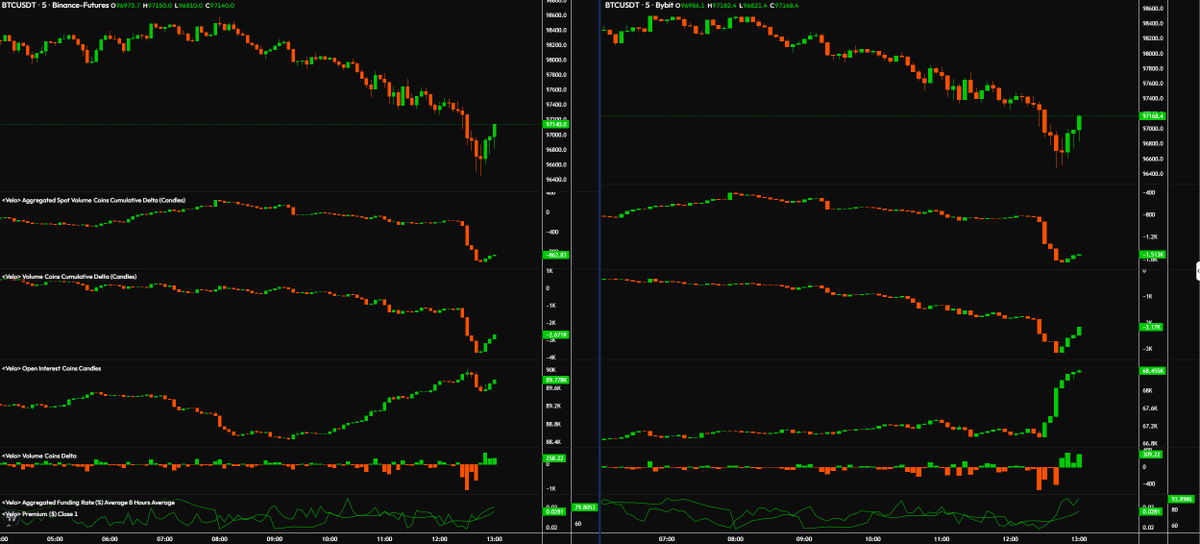1200x544 pixels.
Task: Click the 68.455K open interest tag
Action: 1154,370
